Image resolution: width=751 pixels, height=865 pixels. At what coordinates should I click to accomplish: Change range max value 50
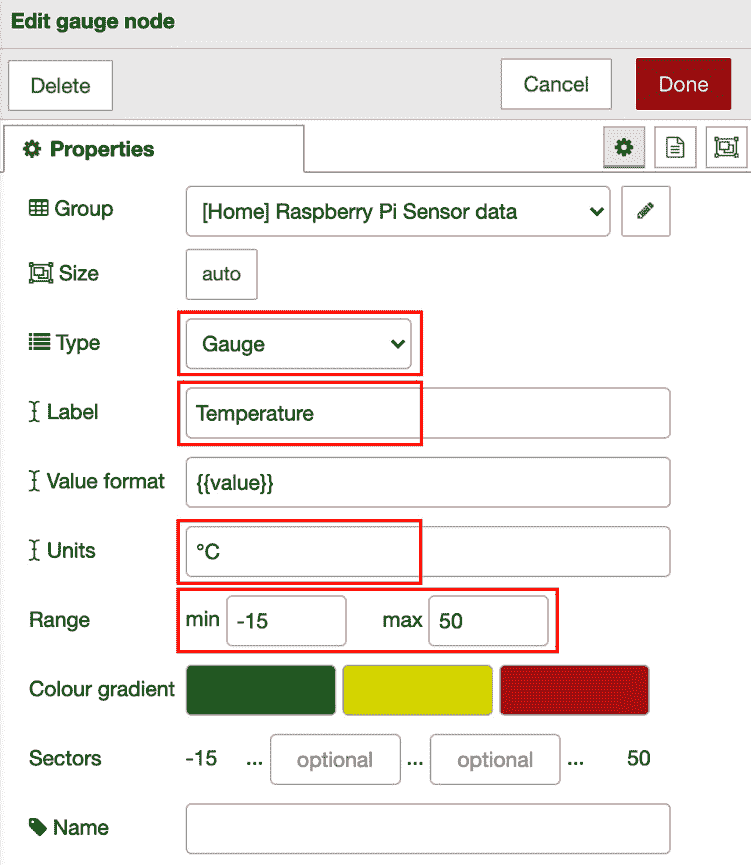tap(488, 621)
